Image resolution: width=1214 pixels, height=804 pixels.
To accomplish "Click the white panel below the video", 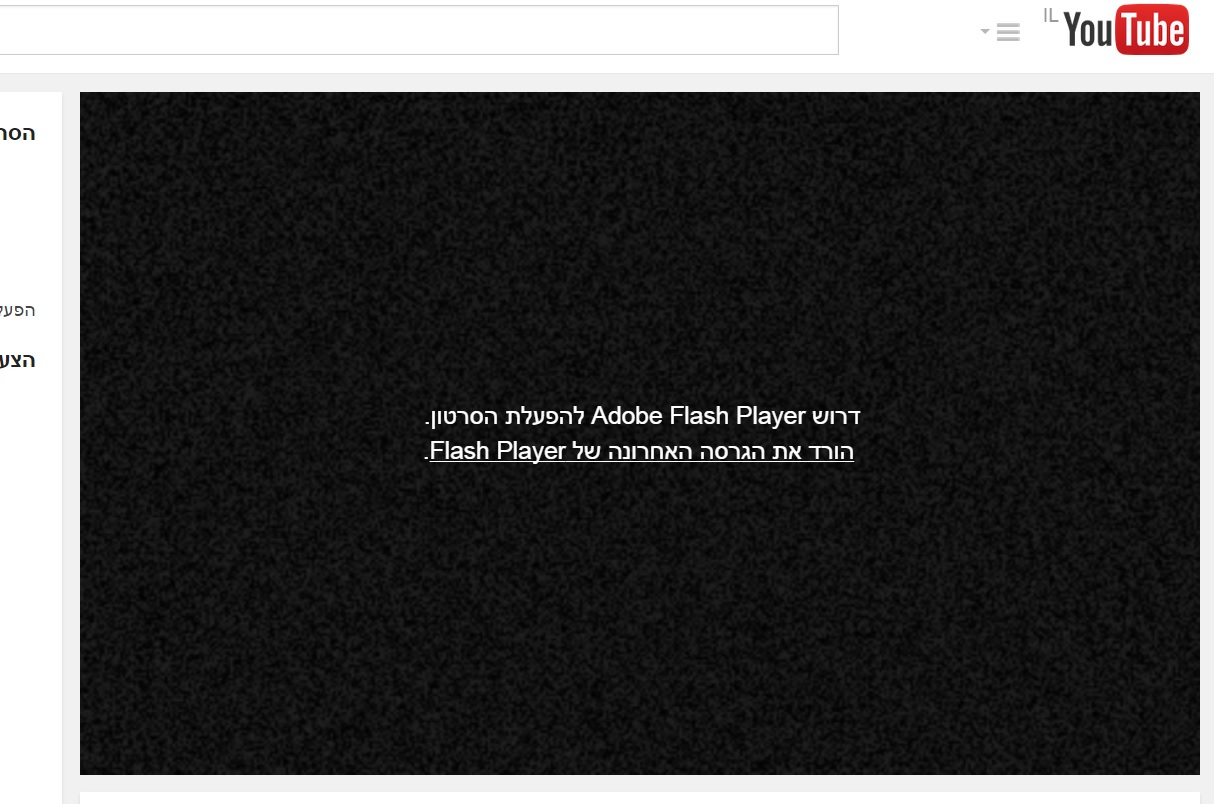I will [640, 798].
